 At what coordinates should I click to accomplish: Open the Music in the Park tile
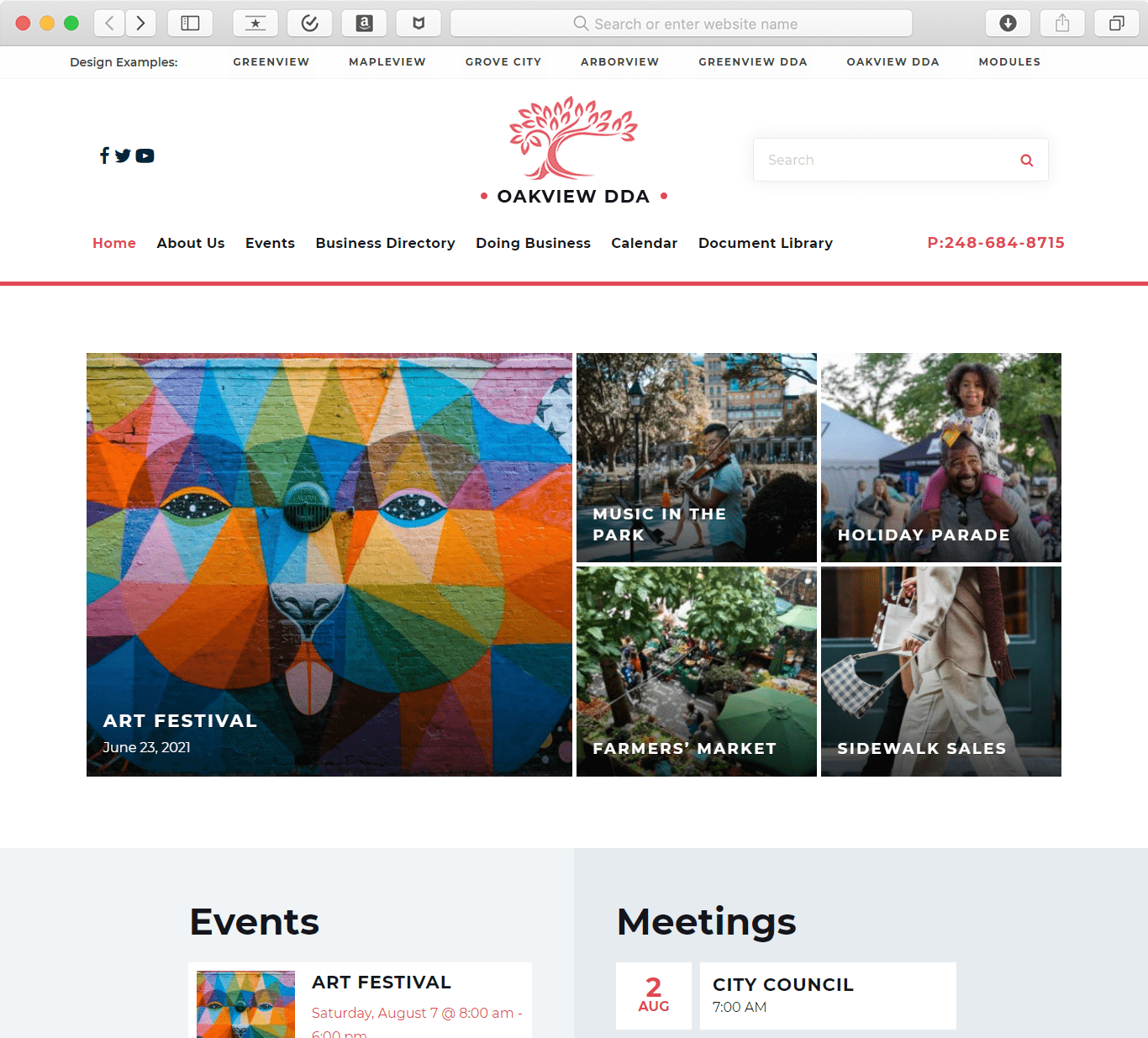point(697,457)
